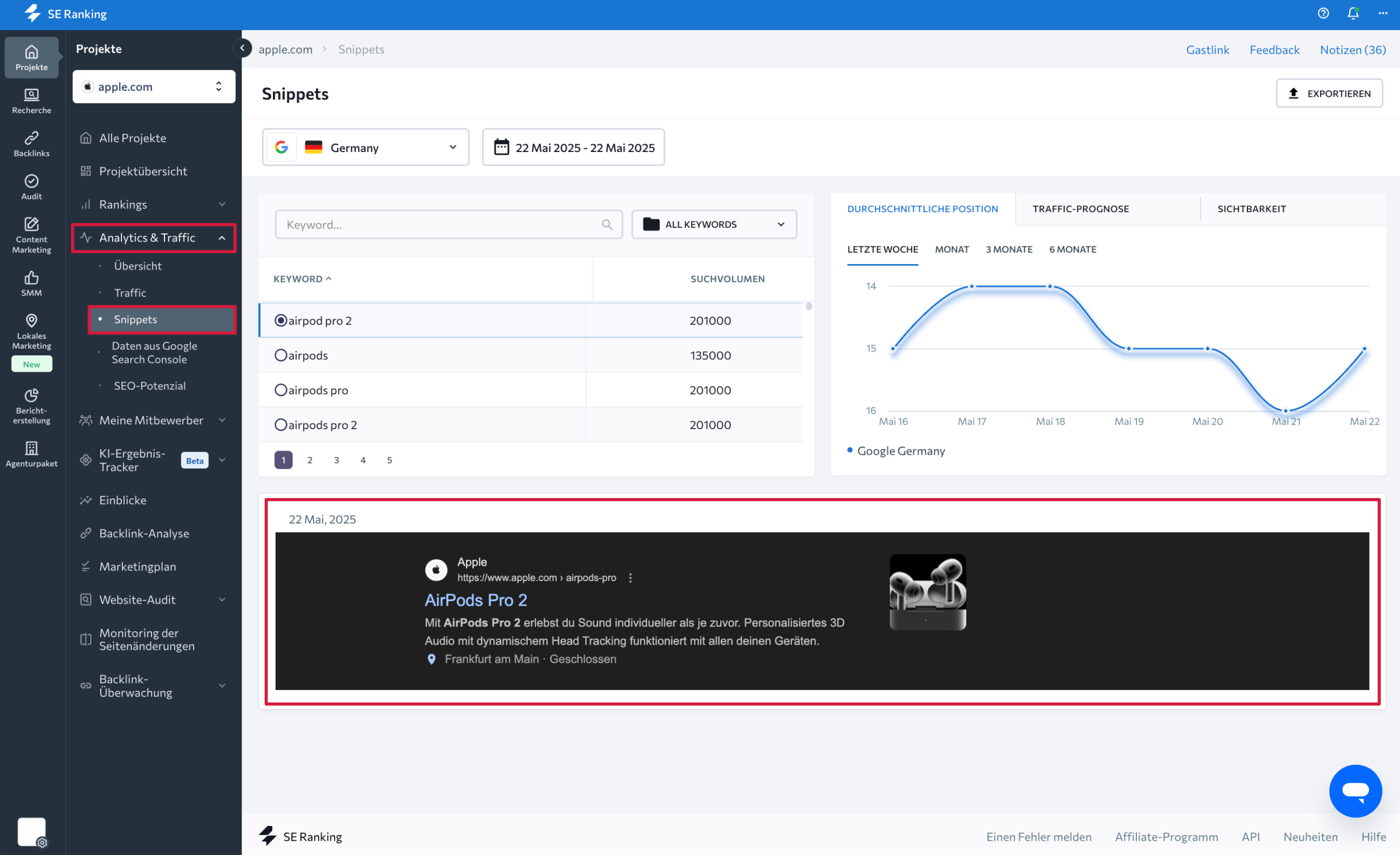Select the 'airpods' radio button
This screenshot has height=855, width=1400.
[281, 355]
